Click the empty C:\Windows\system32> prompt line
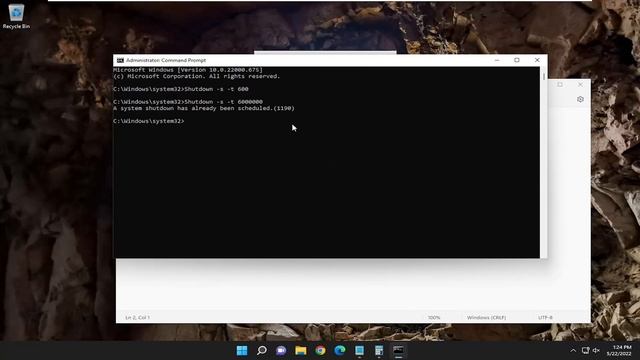The height and width of the screenshot is (360, 640). click(149, 121)
